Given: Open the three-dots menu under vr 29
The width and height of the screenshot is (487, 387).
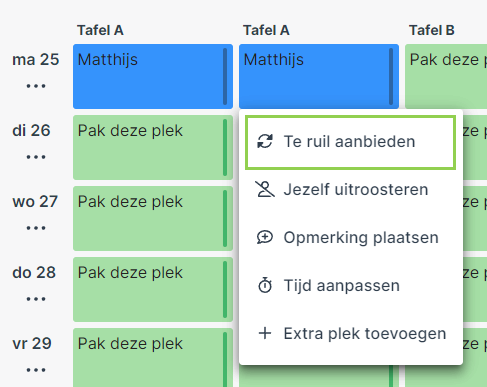Looking at the screenshot, I should click(x=36, y=370).
